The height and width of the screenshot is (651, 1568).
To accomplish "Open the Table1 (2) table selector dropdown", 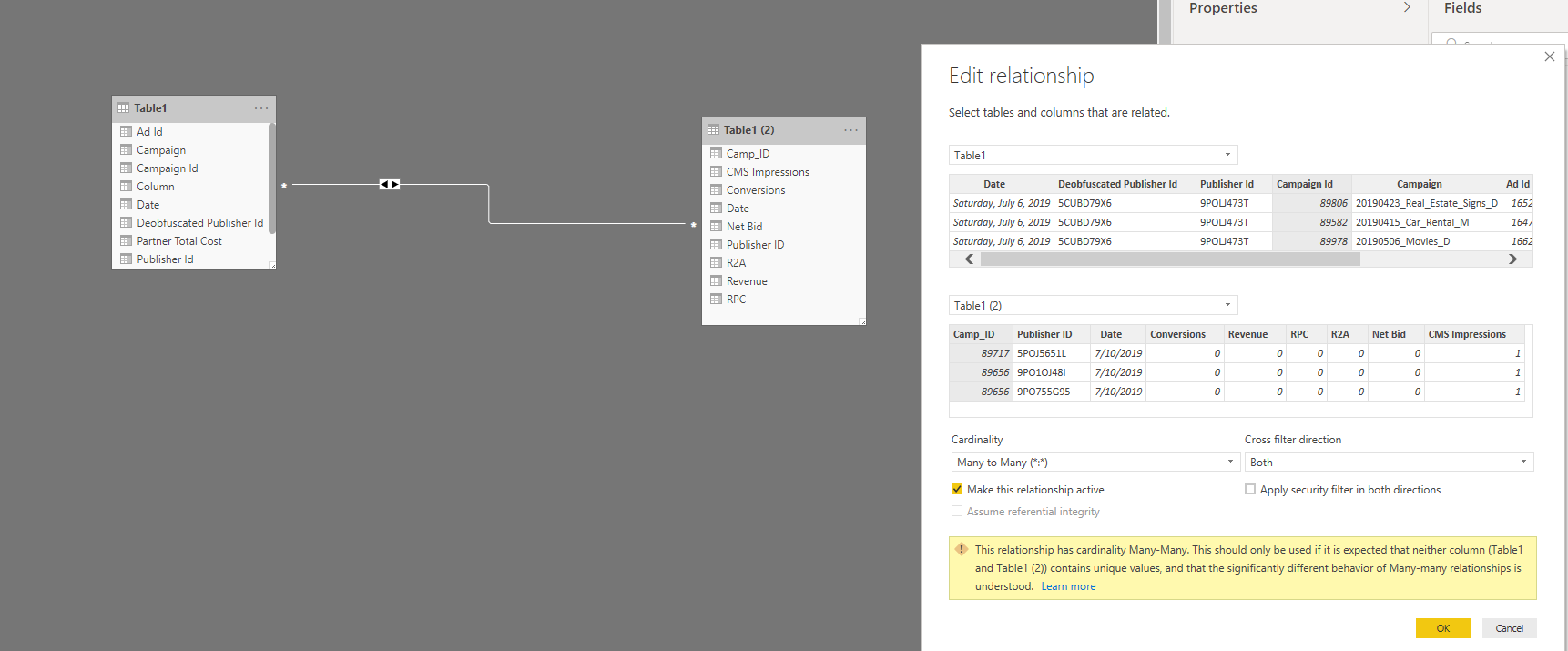I will (x=1094, y=306).
